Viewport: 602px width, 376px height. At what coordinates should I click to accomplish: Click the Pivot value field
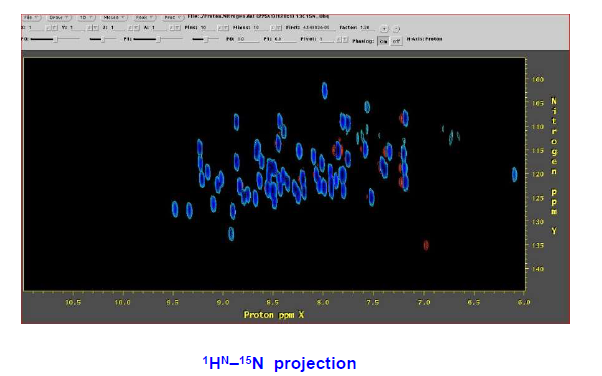[x=327, y=40]
